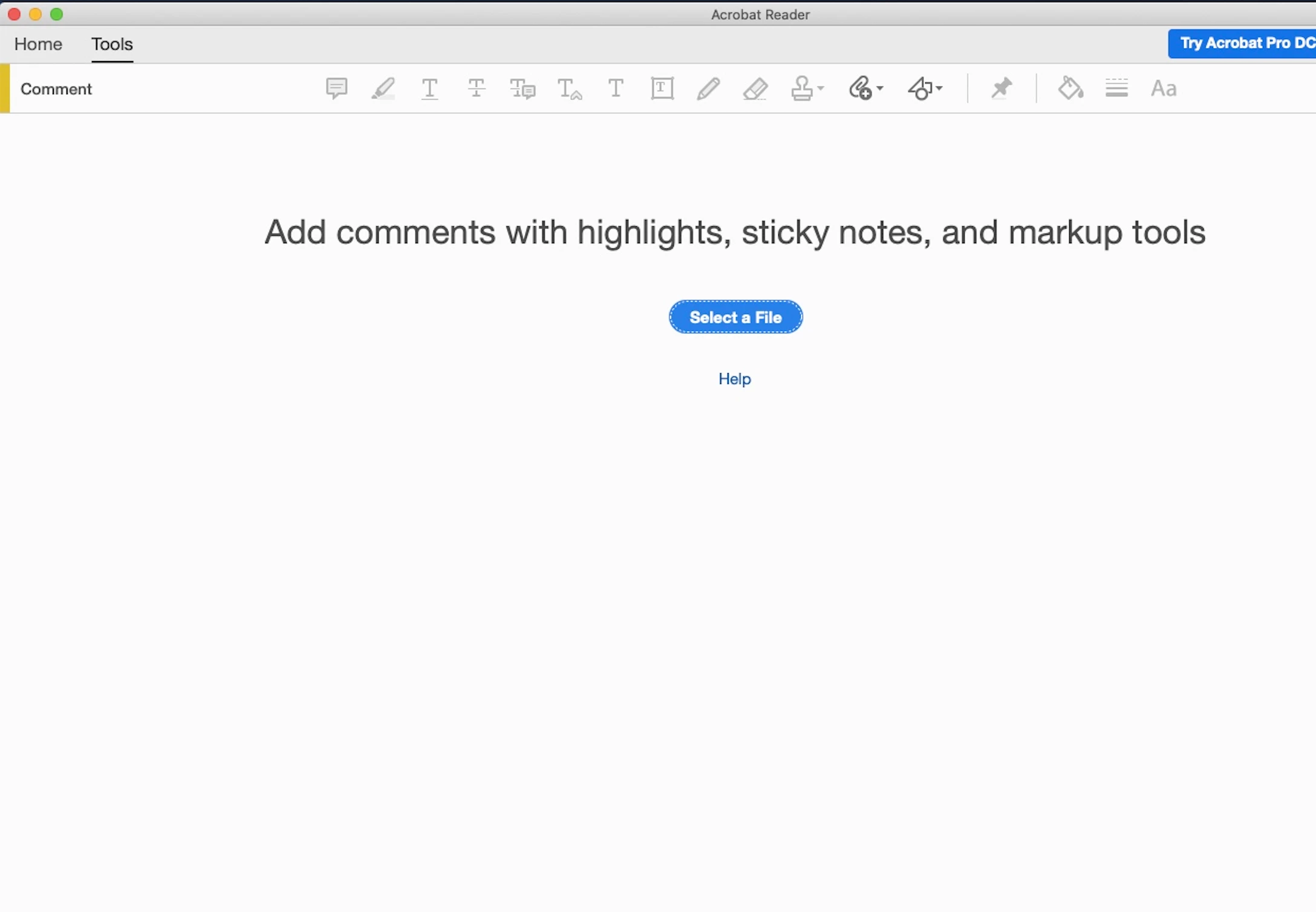
Task: Switch to the Home tab
Action: coord(38,44)
